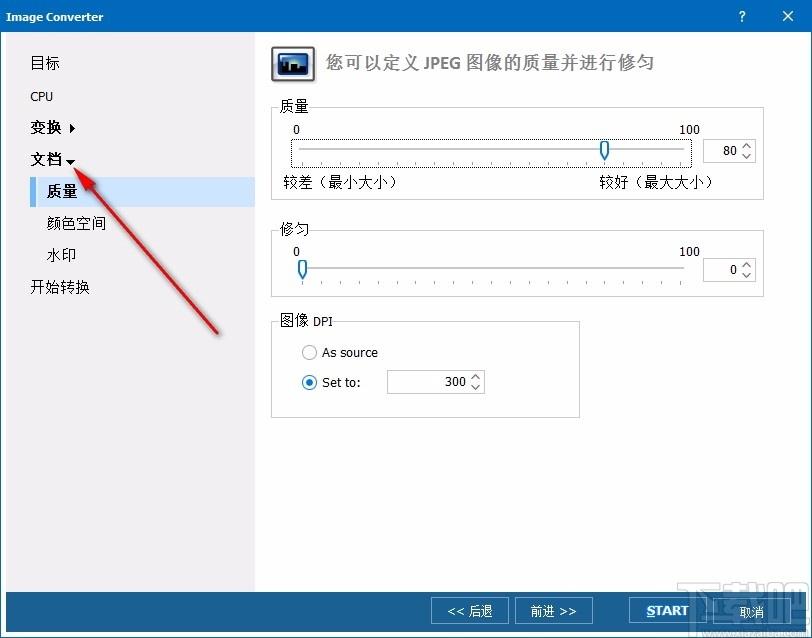The width and height of the screenshot is (812, 638).
Task: Increase 修匀 value with up arrow
Action: (x=746, y=265)
